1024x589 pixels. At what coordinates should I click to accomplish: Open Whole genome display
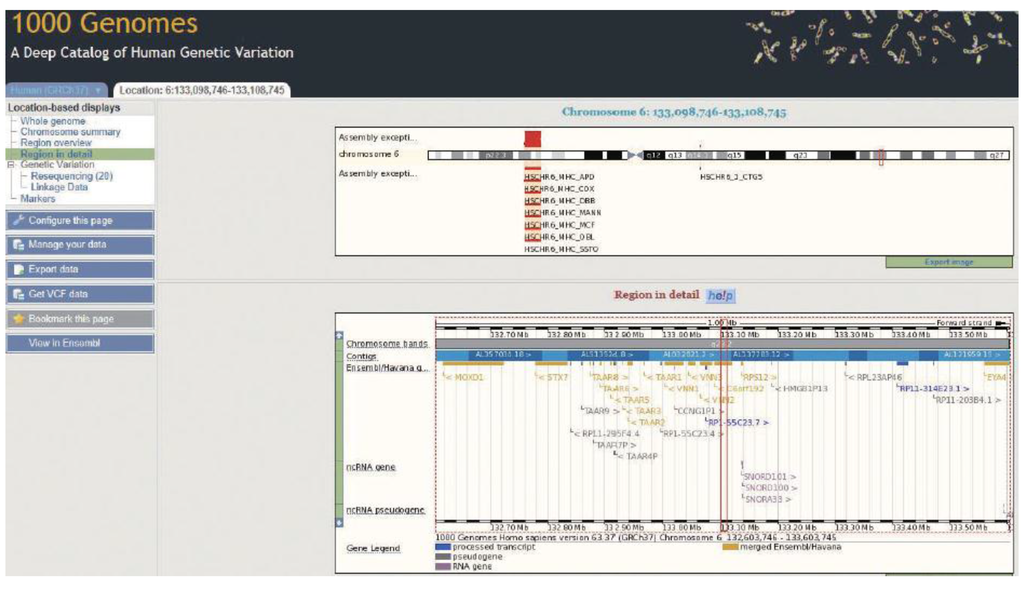53,121
